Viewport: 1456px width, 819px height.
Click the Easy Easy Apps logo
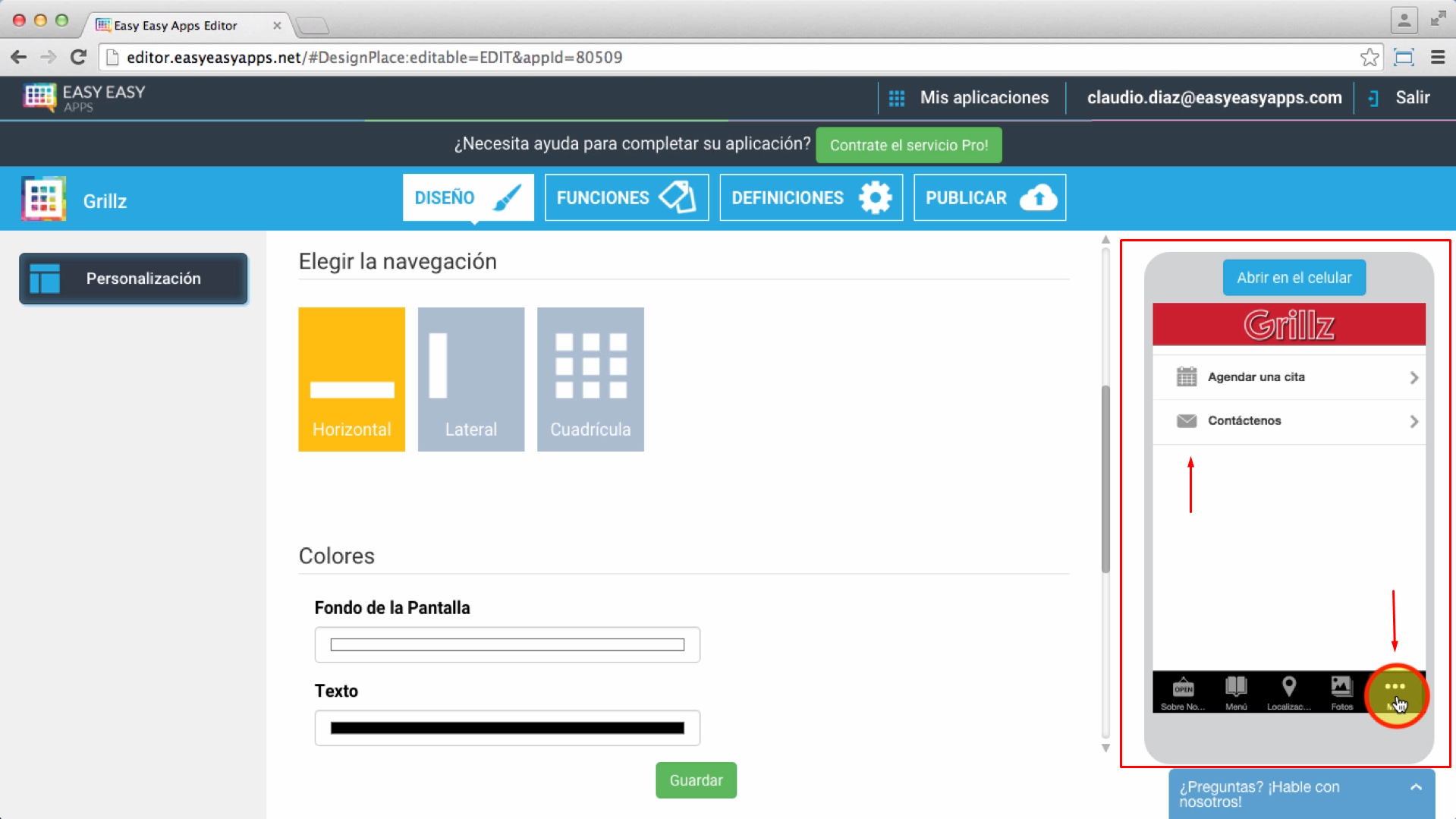pos(84,98)
